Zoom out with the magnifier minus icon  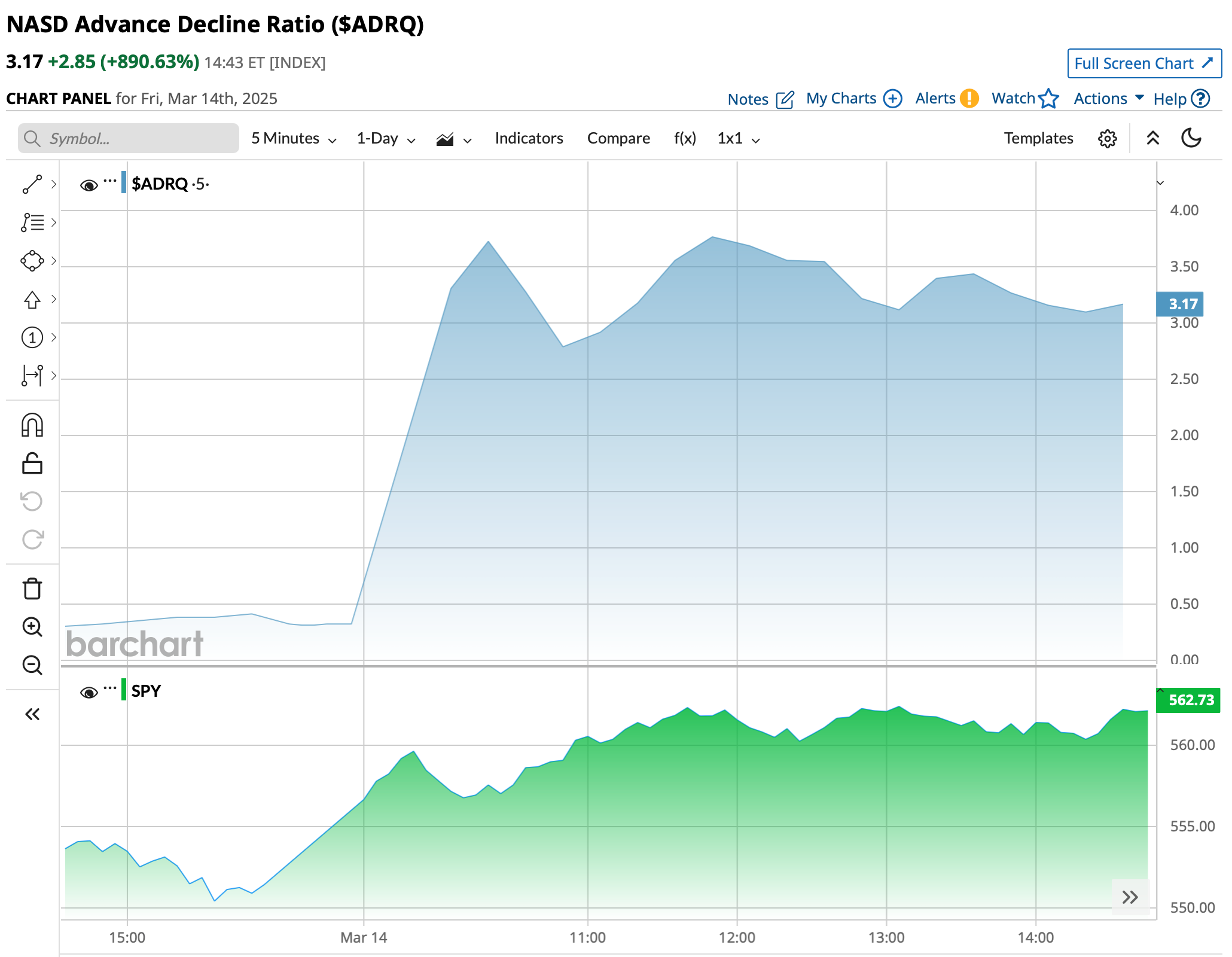(32, 665)
